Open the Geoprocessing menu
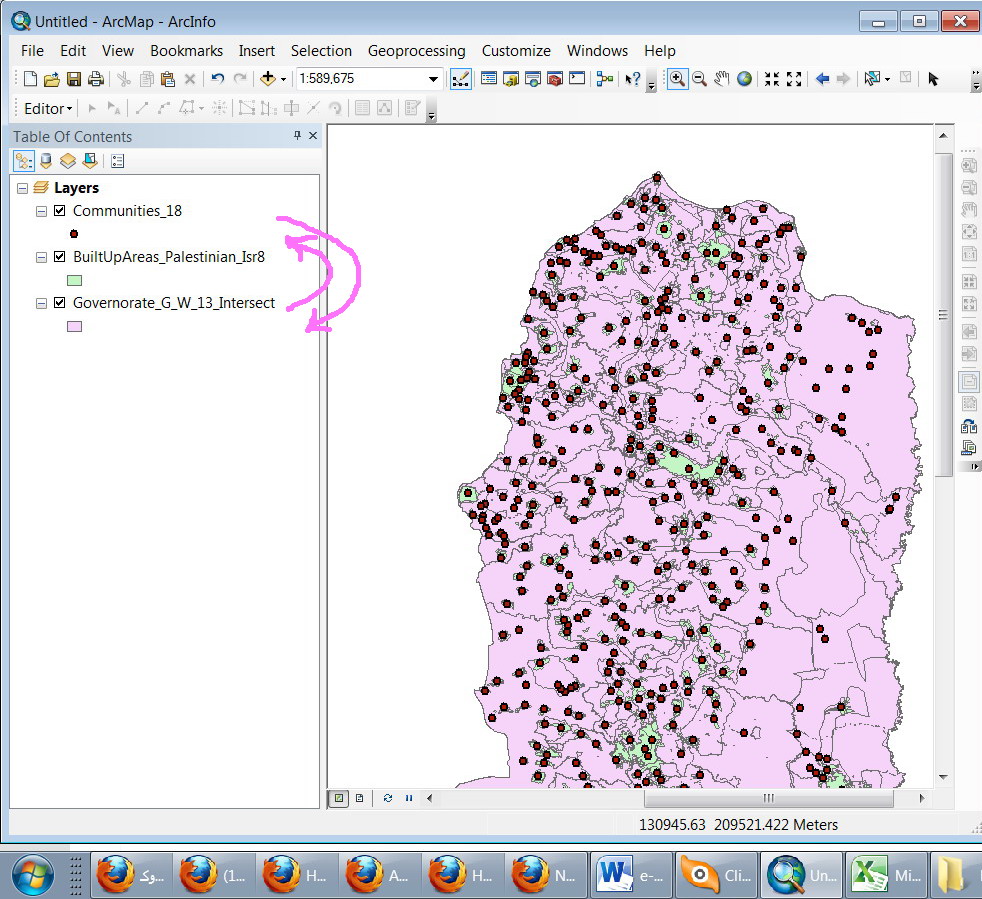The image size is (982, 899). point(416,51)
